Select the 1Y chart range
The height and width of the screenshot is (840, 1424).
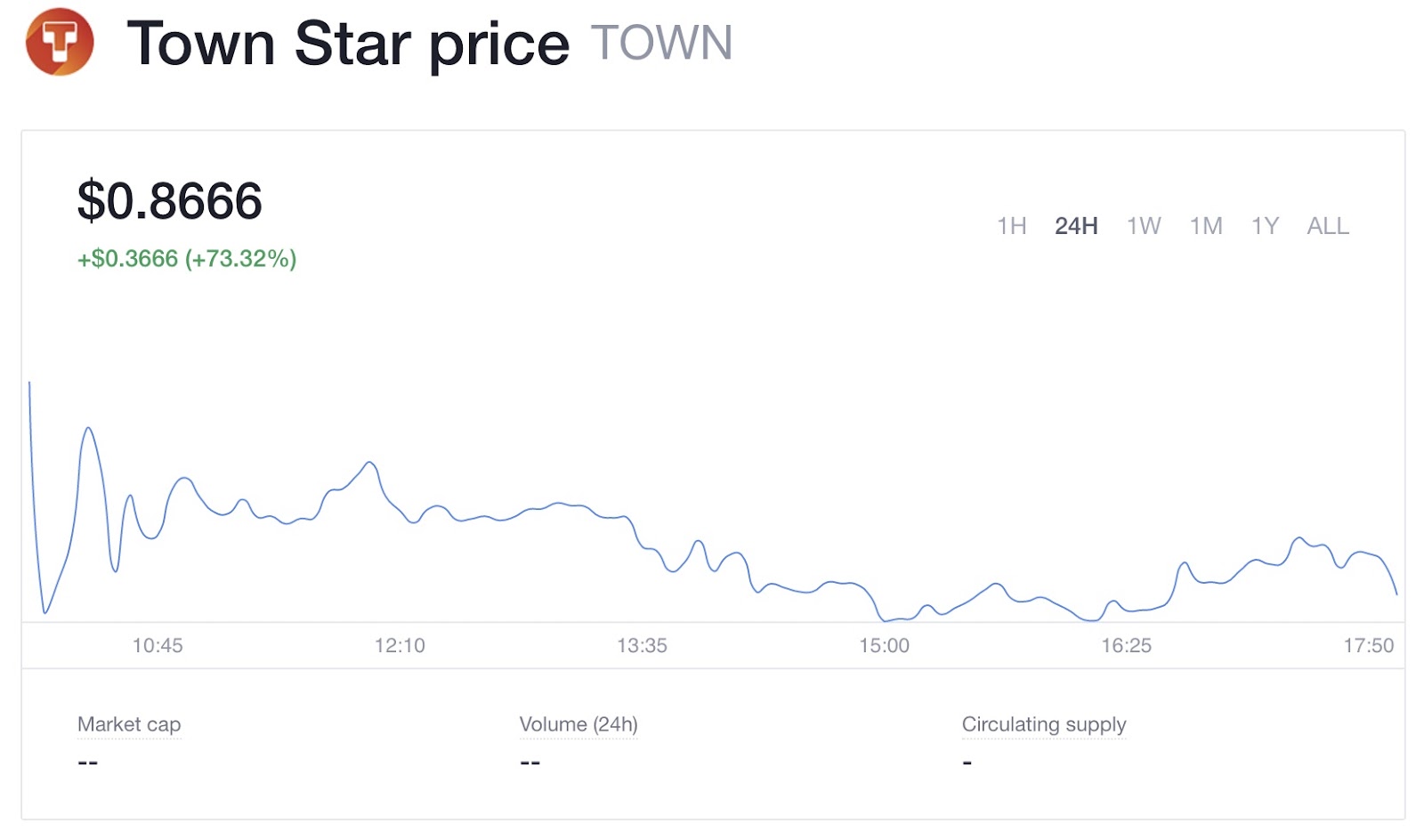coord(1265,226)
